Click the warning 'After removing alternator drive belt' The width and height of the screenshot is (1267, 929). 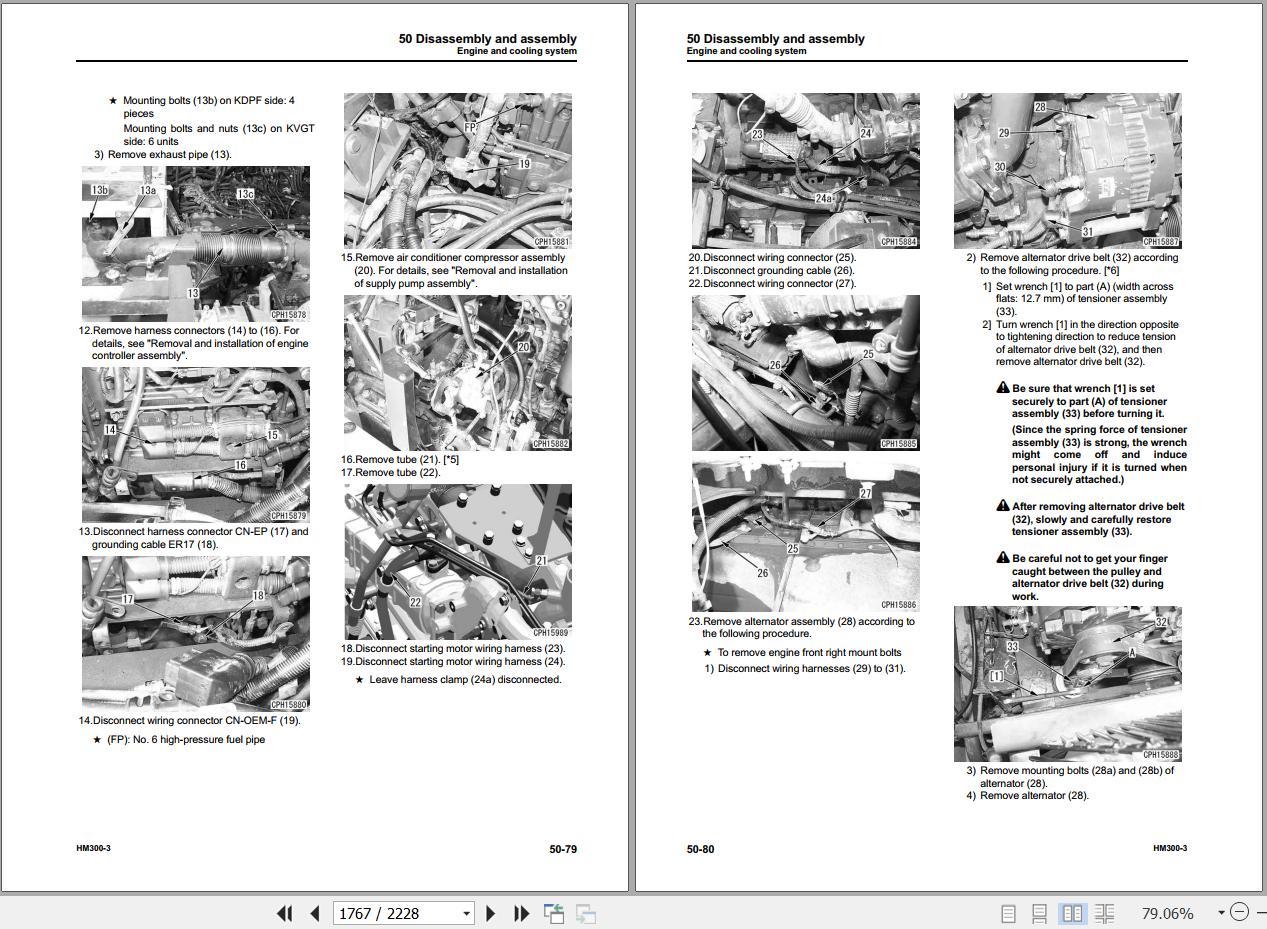pyautogui.click(x=1090, y=519)
